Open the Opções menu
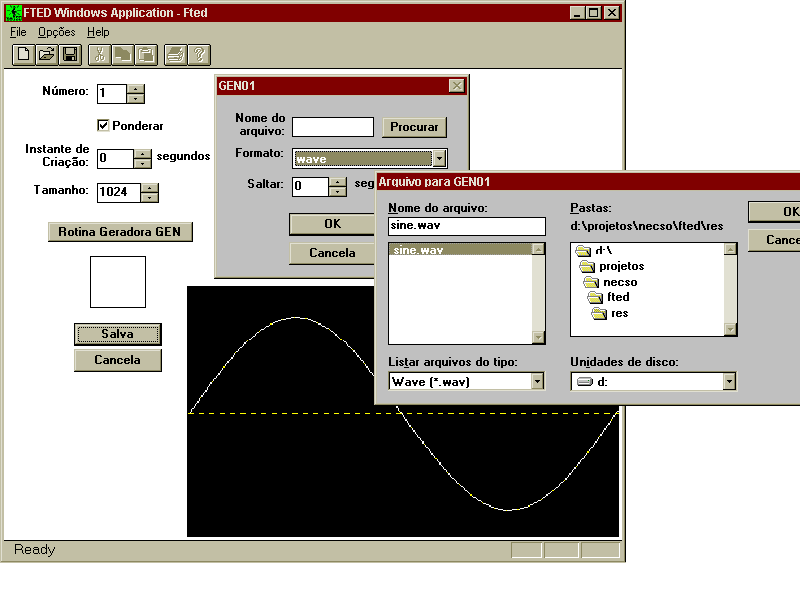Screen dimensions: 800x600 tap(56, 32)
